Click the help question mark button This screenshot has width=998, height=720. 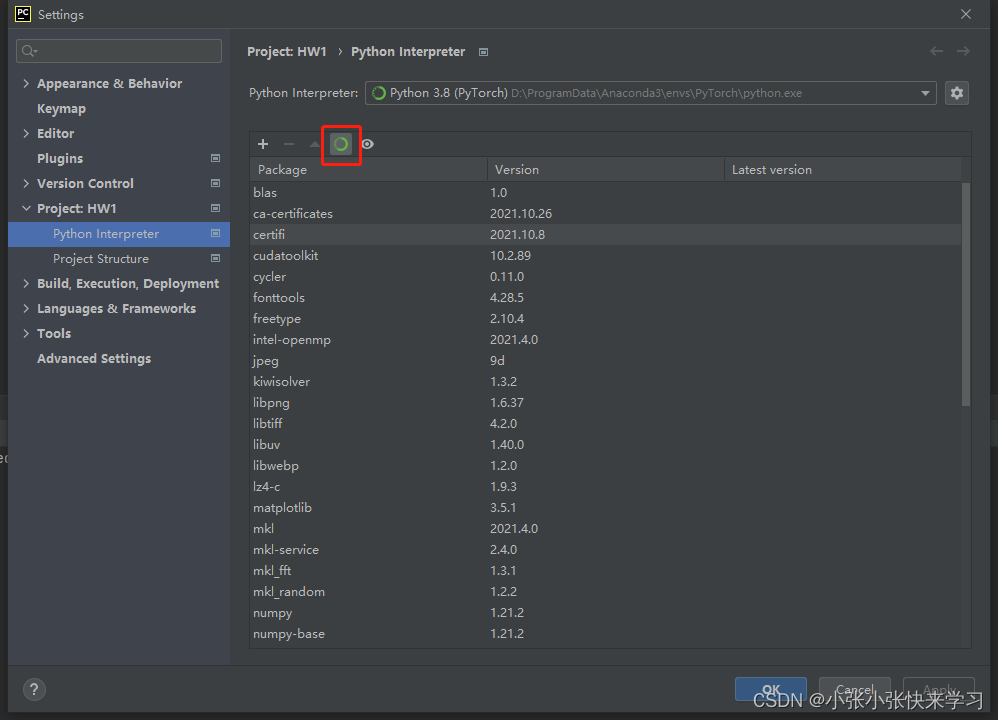[x=34, y=689]
